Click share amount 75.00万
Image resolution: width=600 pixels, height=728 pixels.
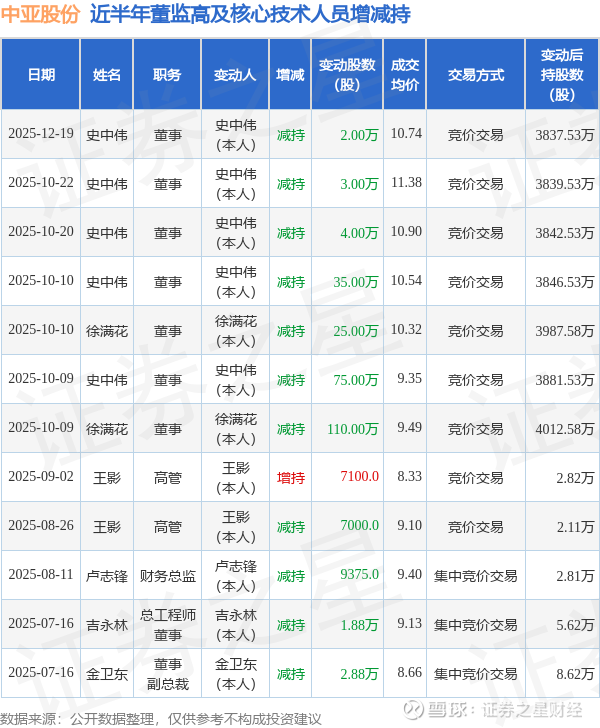click(x=356, y=380)
